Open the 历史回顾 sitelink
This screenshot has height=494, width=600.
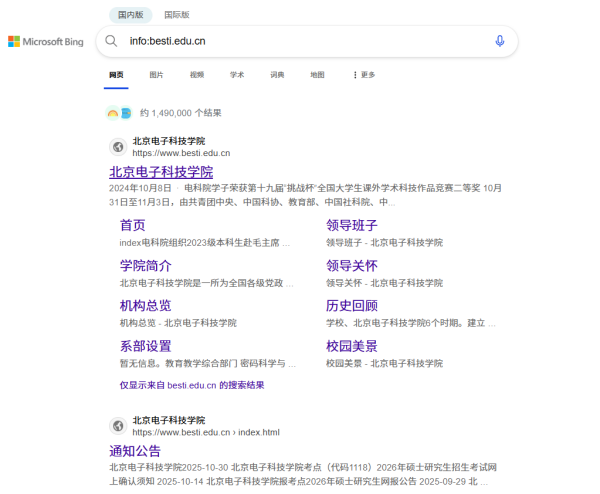352,306
